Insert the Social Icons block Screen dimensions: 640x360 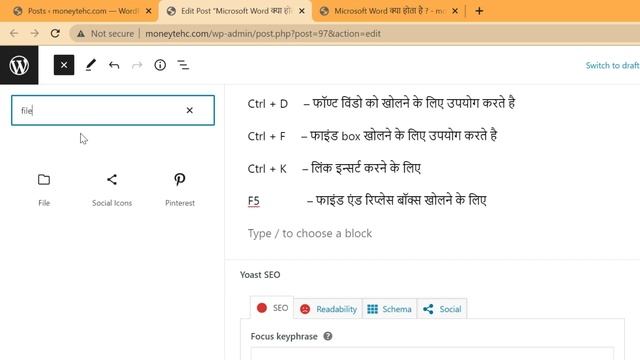(112, 190)
